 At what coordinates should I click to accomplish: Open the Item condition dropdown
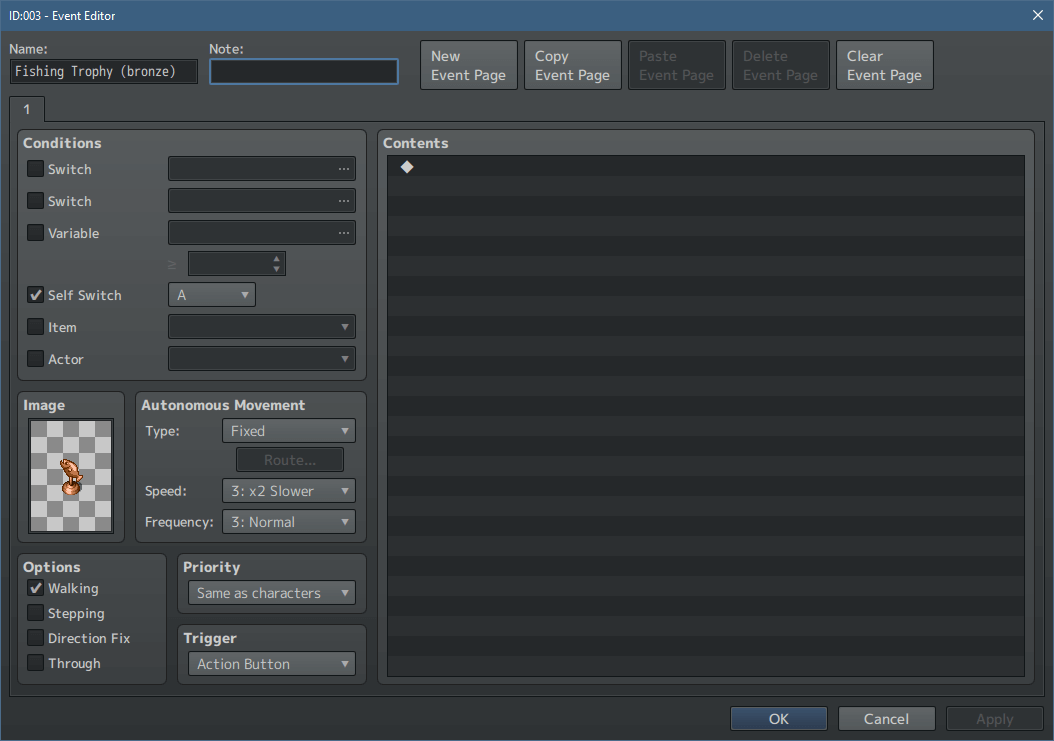pyautogui.click(x=261, y=327)
